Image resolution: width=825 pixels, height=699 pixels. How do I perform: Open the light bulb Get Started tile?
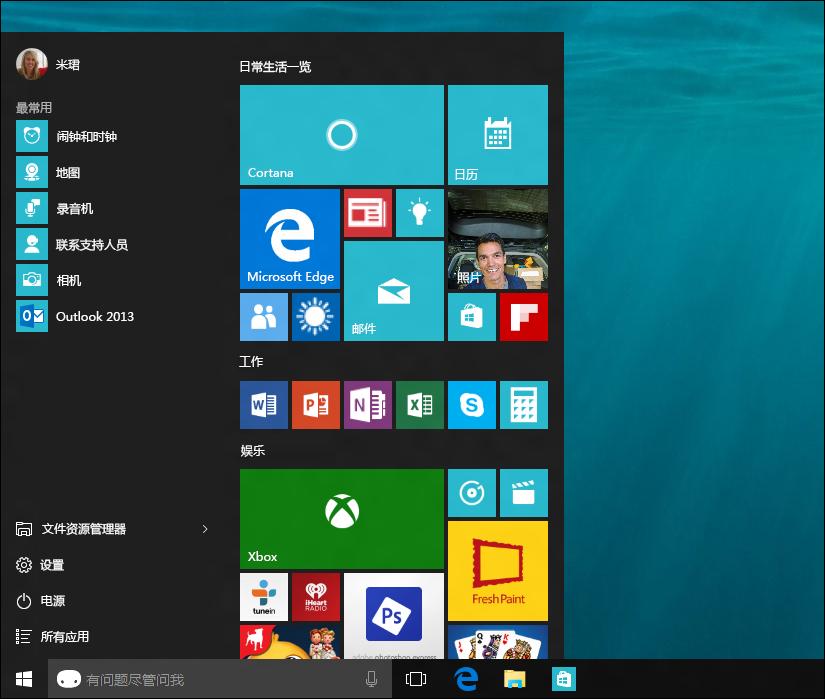point(419,213)
